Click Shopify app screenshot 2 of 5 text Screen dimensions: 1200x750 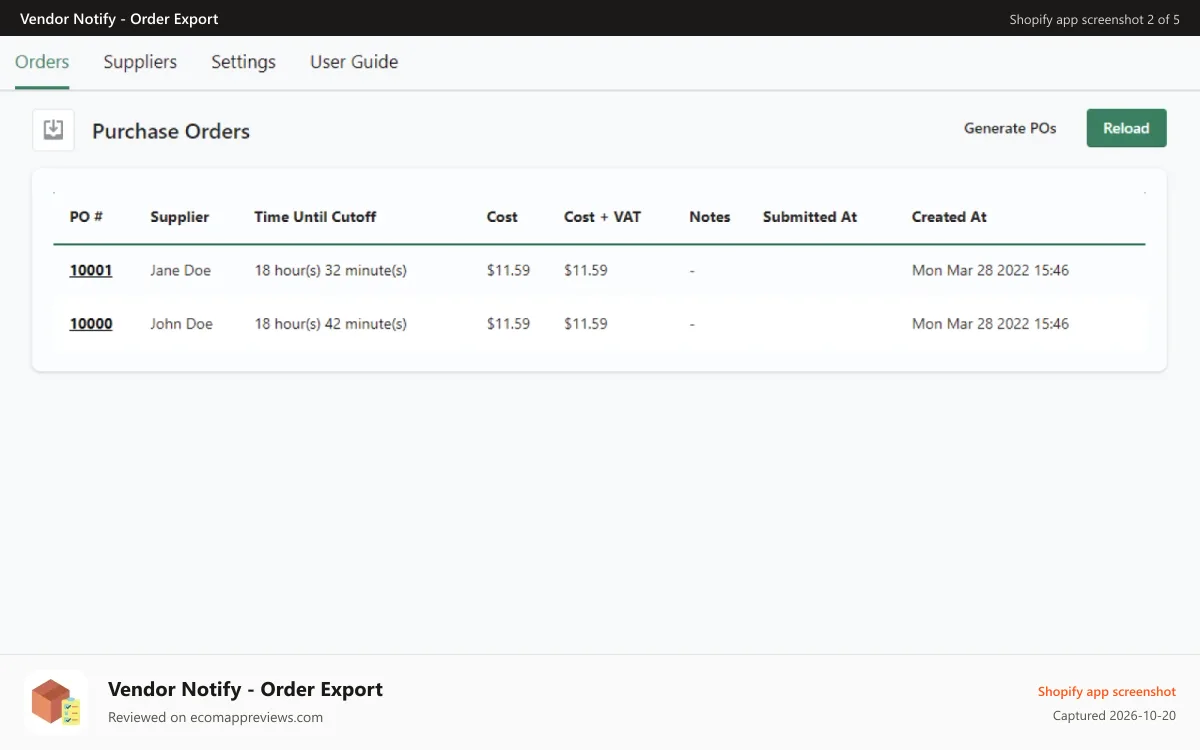(1095, 19)
